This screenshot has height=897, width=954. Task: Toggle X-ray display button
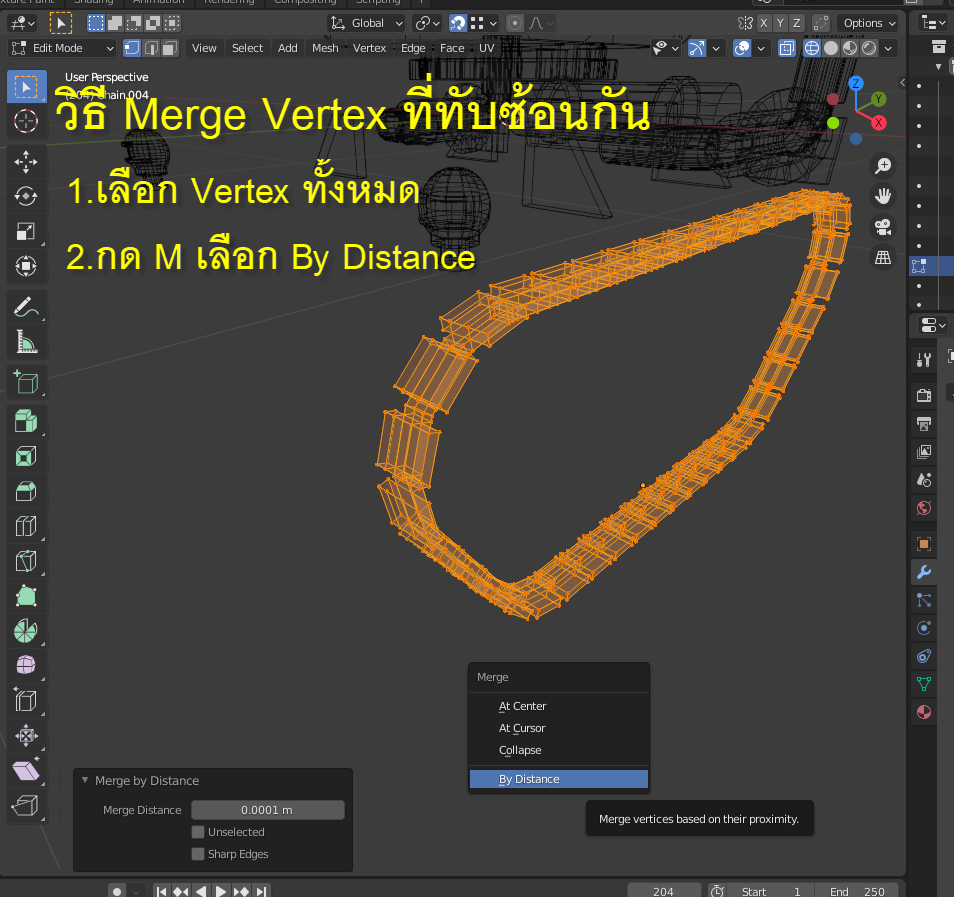point(787,48)
